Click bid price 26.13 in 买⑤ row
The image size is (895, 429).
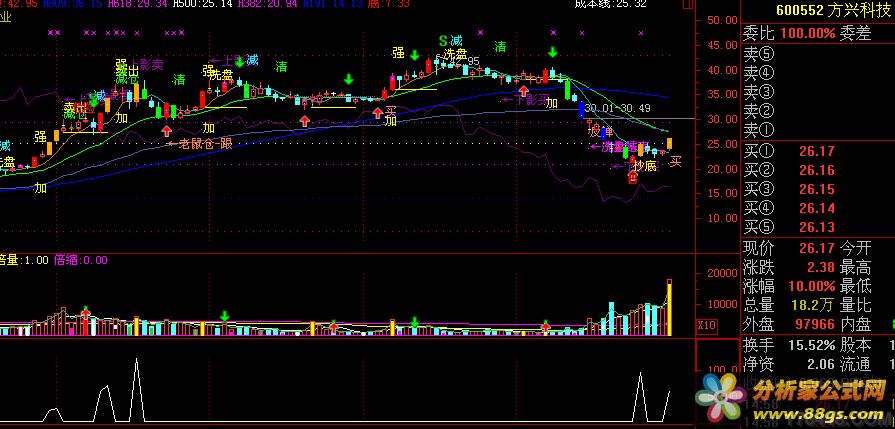[817, 227]
